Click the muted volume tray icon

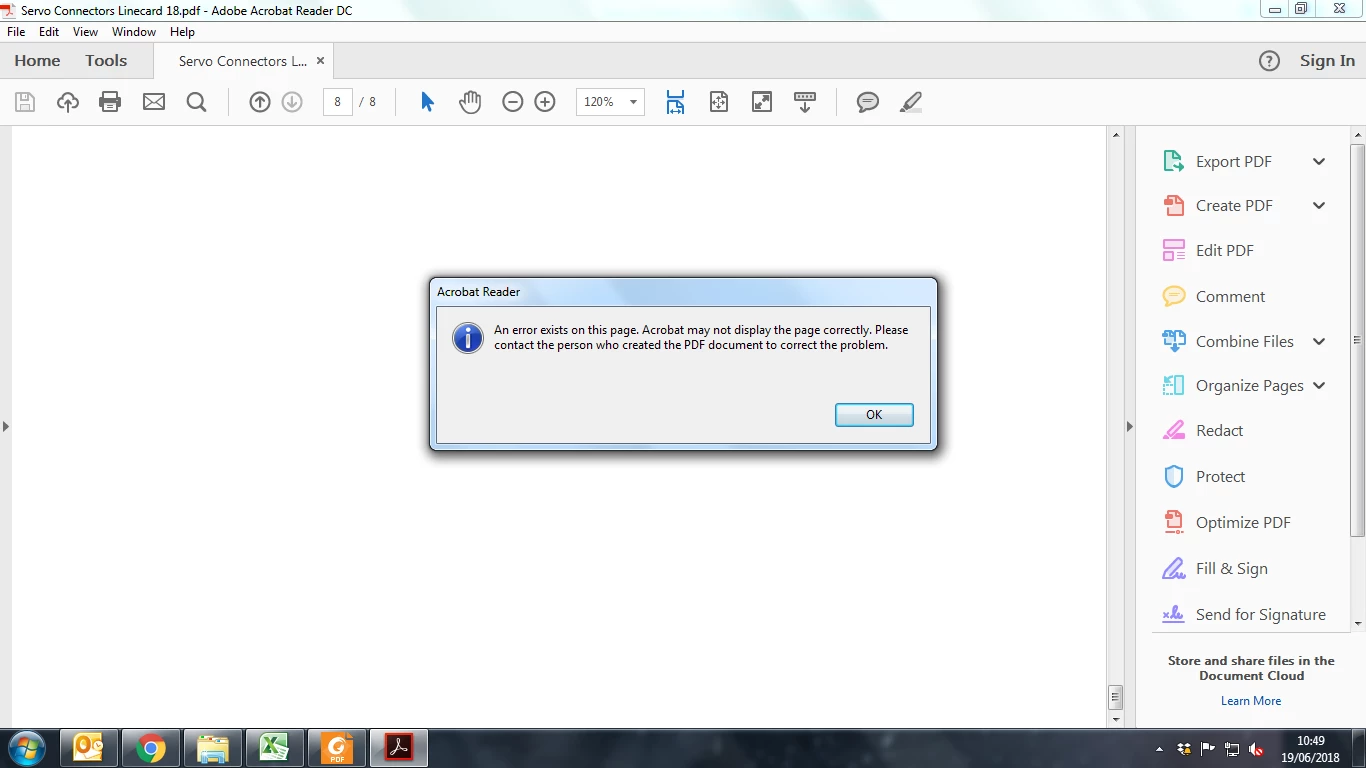[x=1256, y=749]
